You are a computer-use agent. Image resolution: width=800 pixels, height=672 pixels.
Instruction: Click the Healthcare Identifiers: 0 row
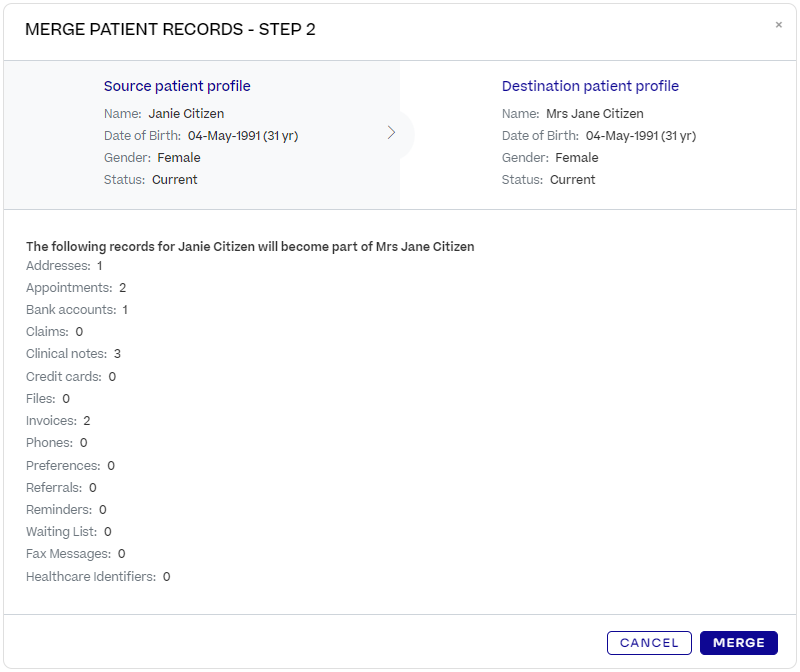[98, 577]
